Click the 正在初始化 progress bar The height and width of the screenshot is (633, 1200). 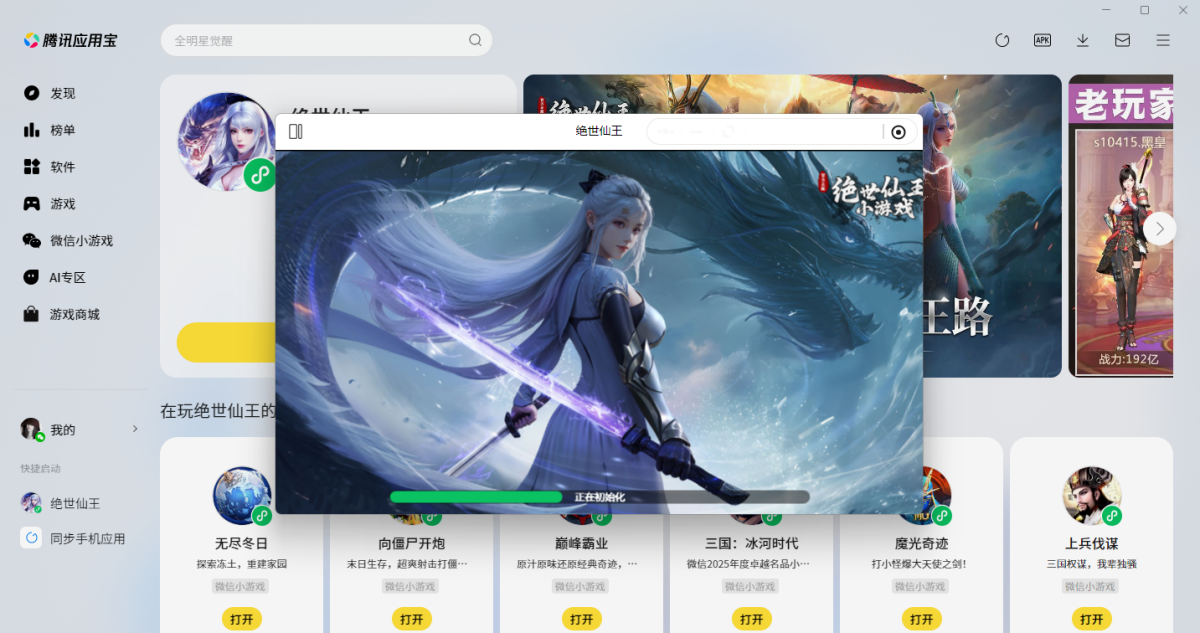coord(598,497)
